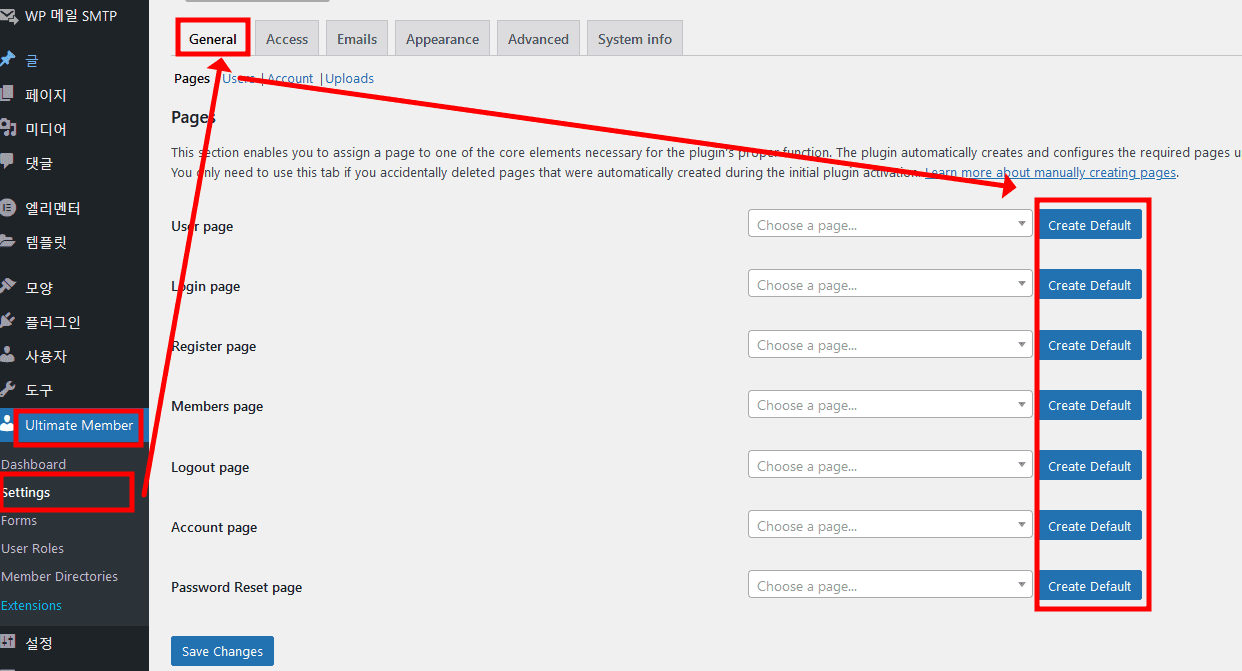Click the 페이지 pages icon

point(7,95)
